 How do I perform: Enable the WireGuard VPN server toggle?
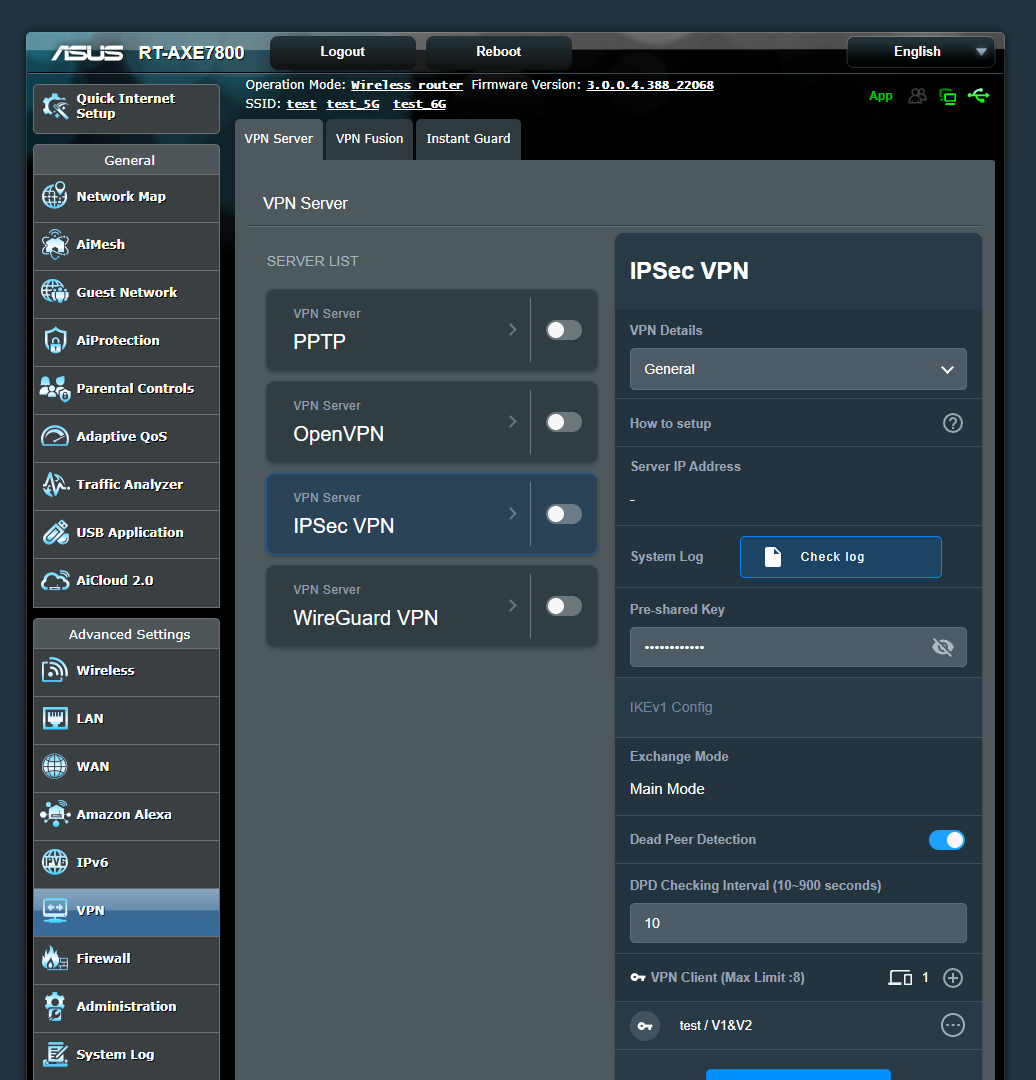point(563,606)
